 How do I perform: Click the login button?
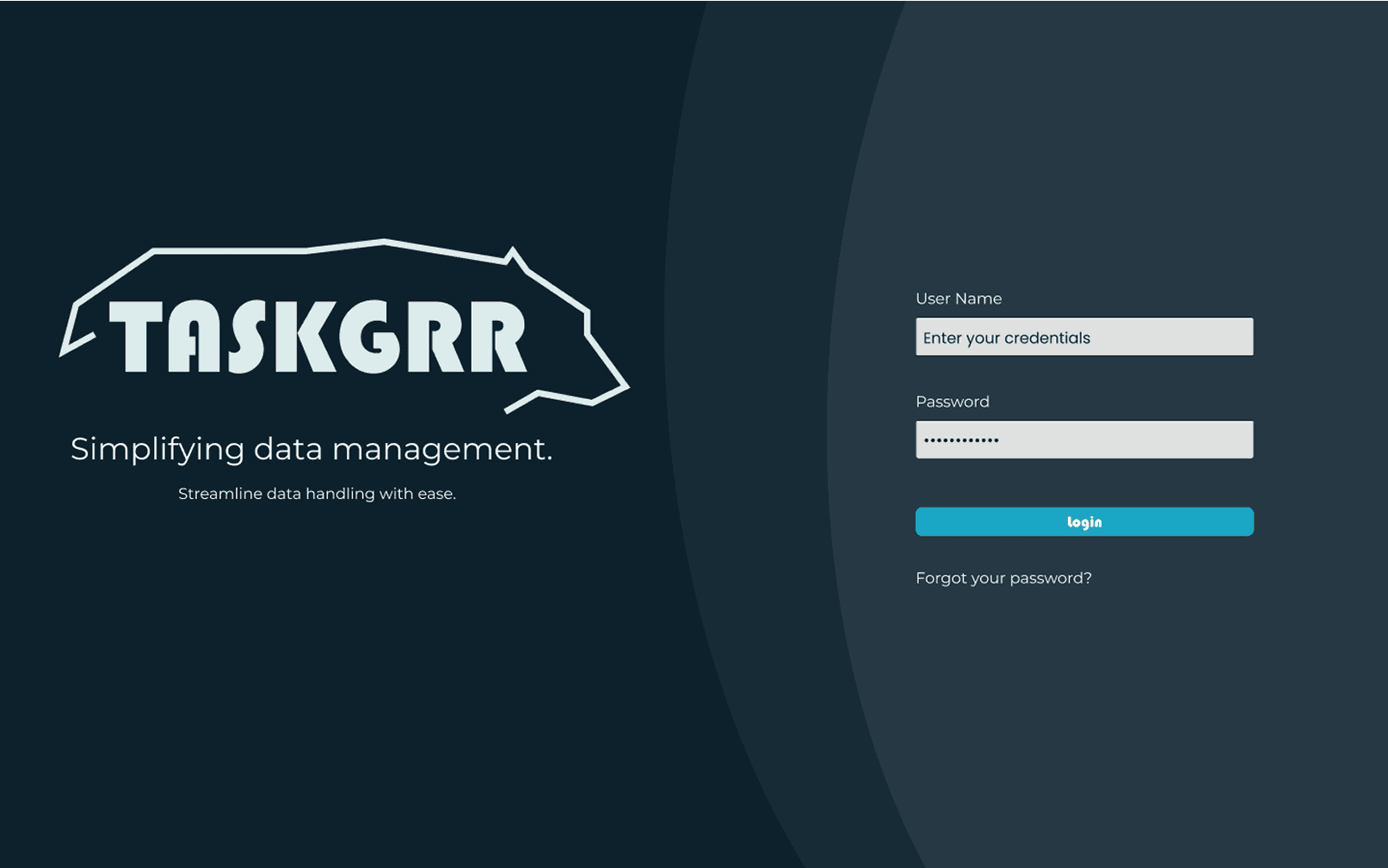click(x=1084, y=521)
